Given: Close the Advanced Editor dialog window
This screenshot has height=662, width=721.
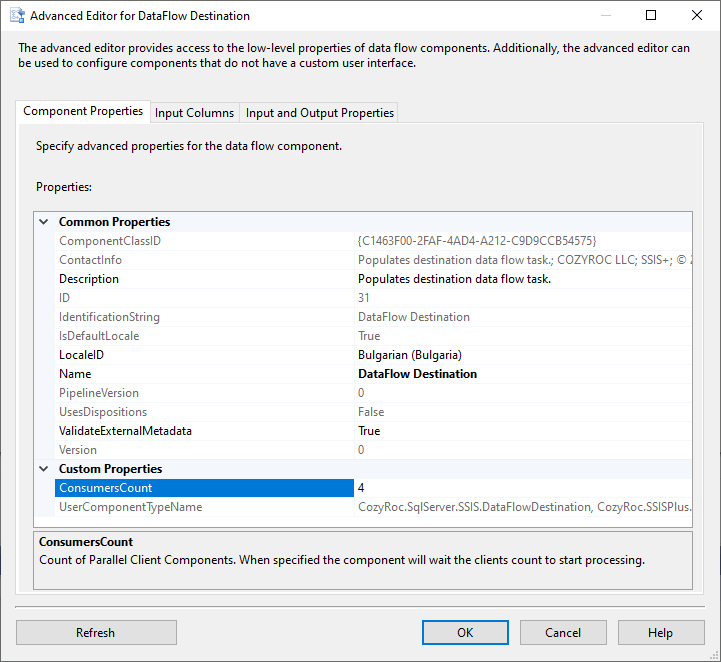Looking at the screenshot, I should coord(697,16).
